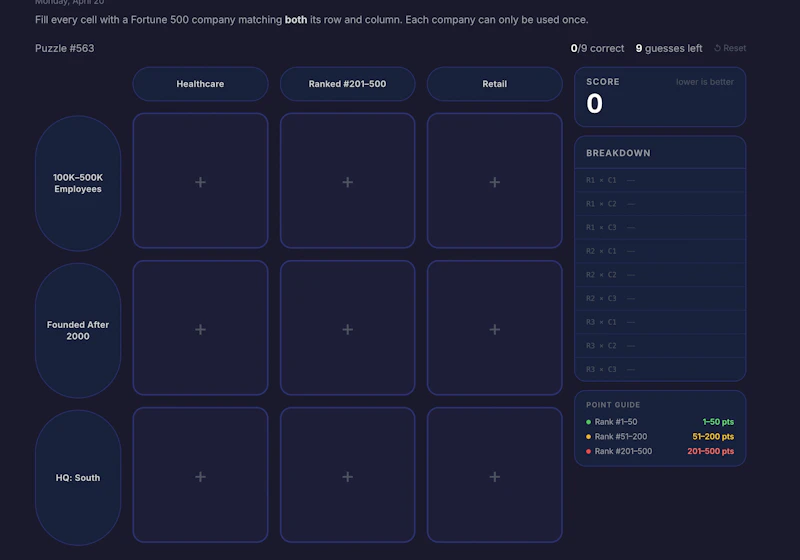800x560 pixels.
Task: Select the Healthcare column header
Action: coord(201,84)
